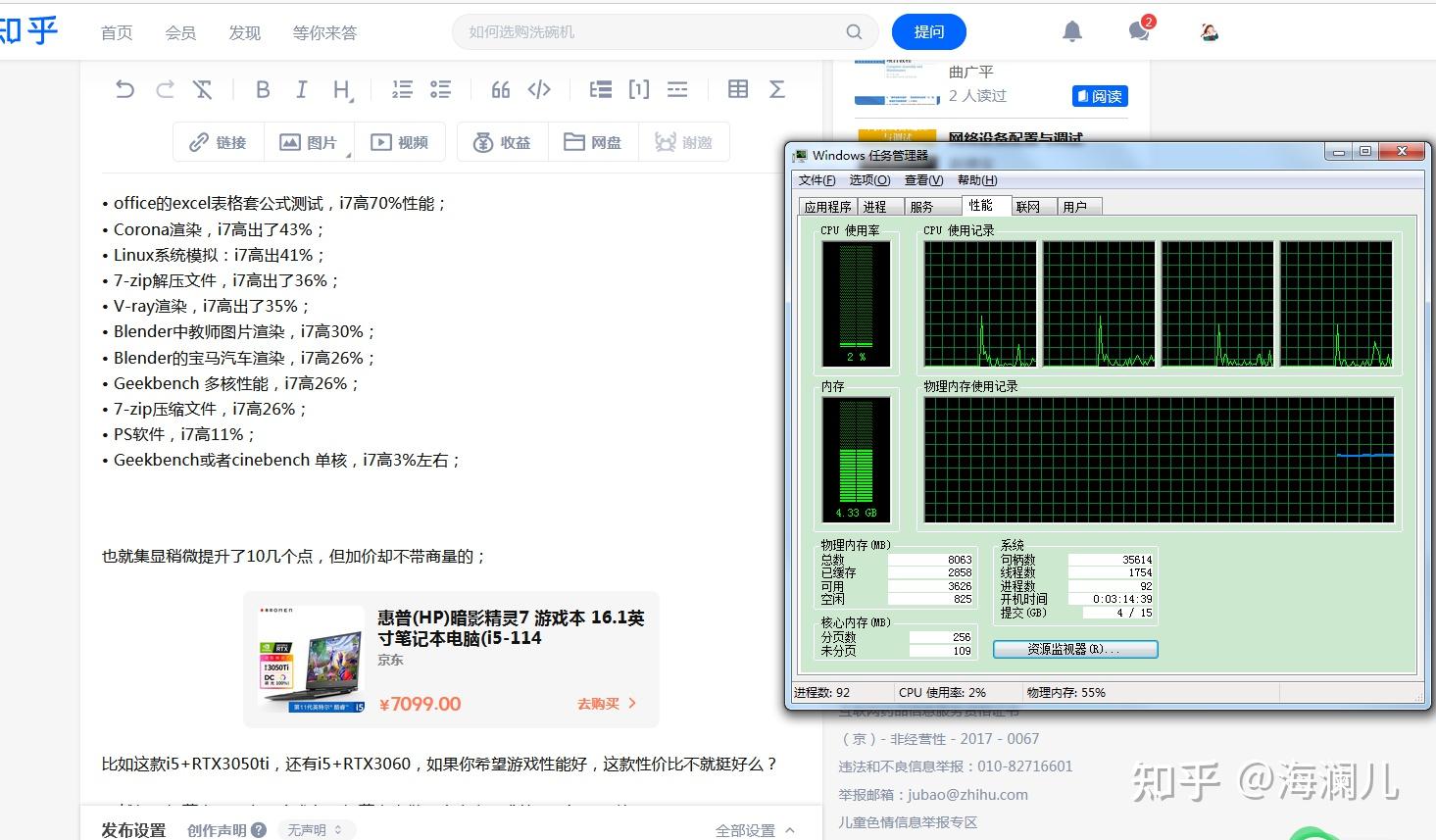Image resolution: width=1436 pixels, height=840 pixels.
Task: Click the 链接 link button
Action: tap(219, 142)
